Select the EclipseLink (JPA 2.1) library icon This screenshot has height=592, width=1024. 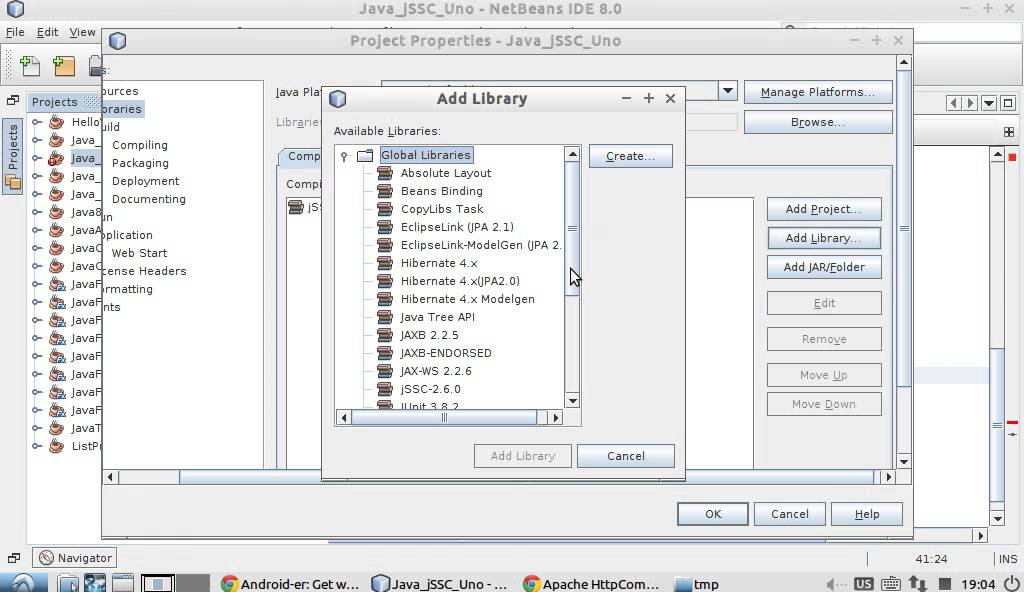click(385, 227)
